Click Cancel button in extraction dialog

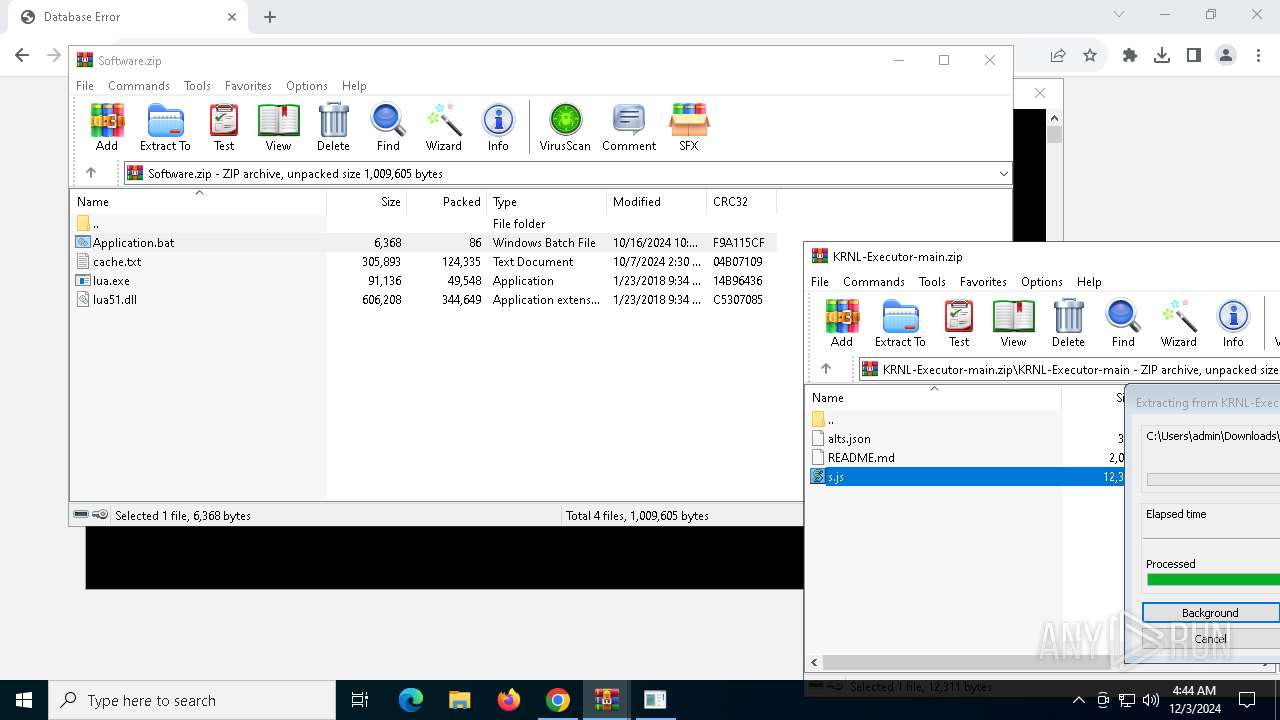(x=1211, y=639)
